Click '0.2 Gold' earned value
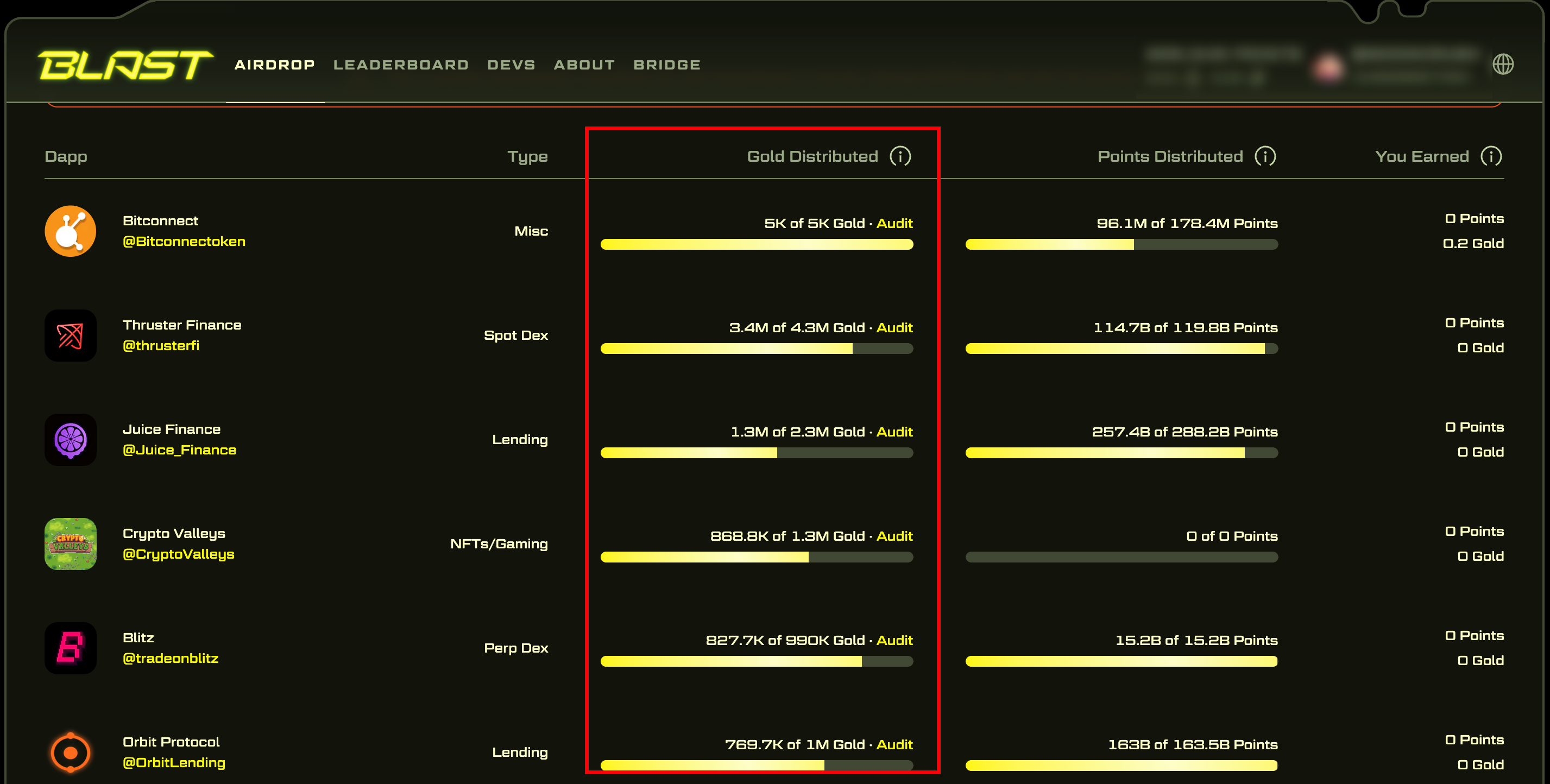The width and height of the screenshot is (1550, 784). click(1472, 244)
